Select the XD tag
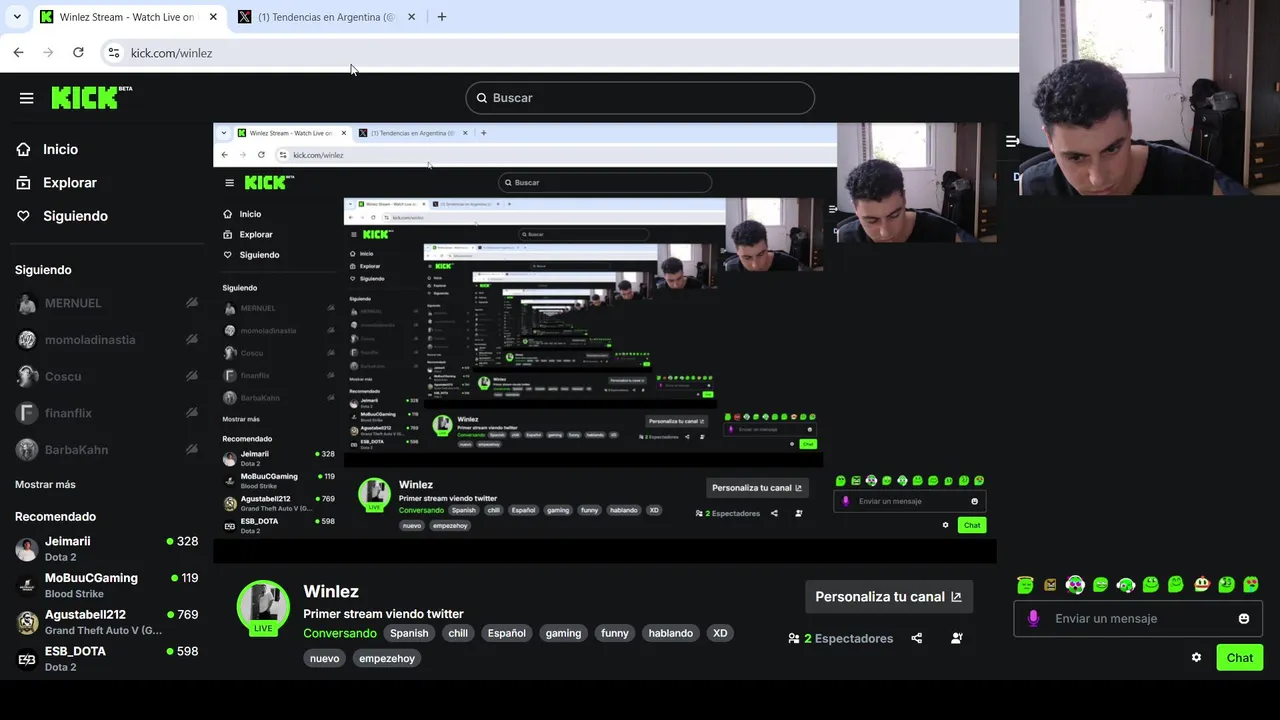 point(720,633)
